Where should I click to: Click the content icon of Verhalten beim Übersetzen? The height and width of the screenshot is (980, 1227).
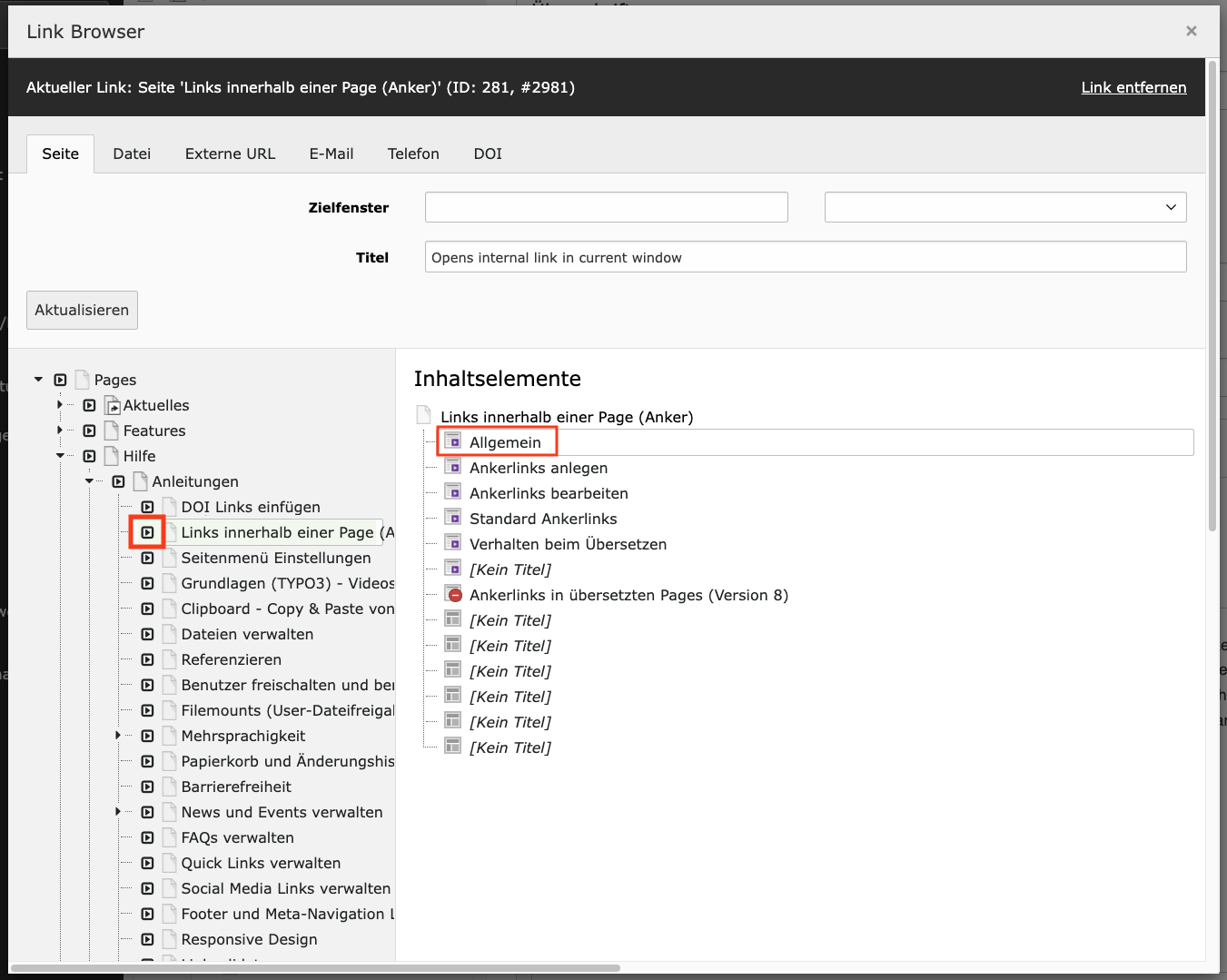tap(452, 542)
